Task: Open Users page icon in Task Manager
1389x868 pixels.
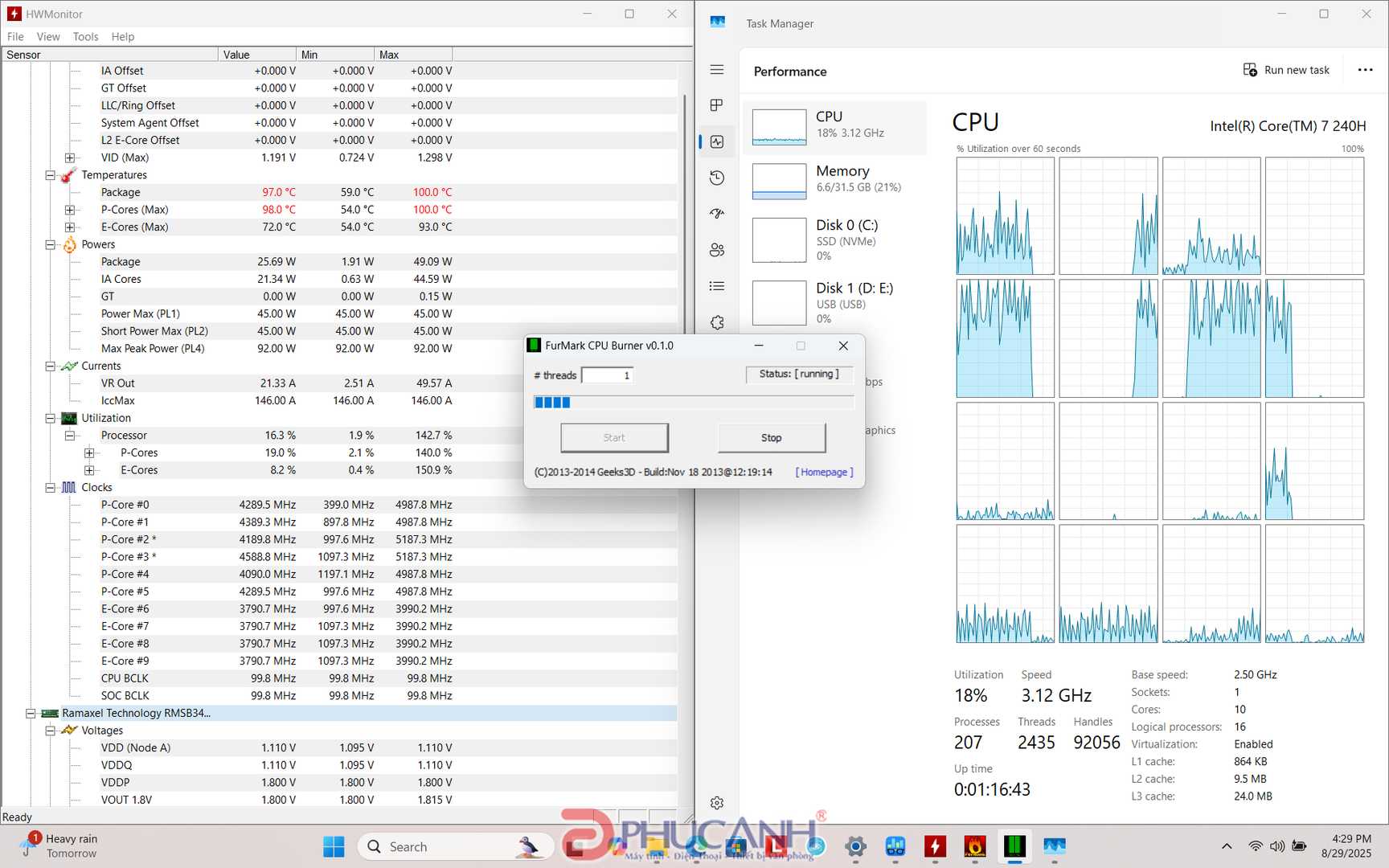Action: 717,250
